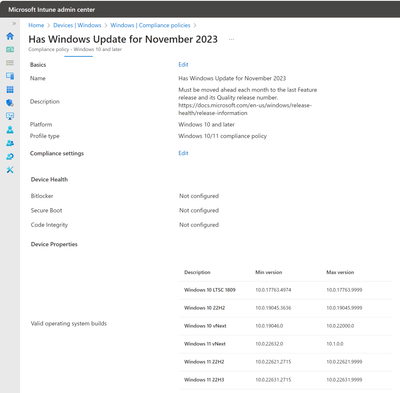Click Bitlocker setting label
The image size is (400, 393).
(42, 196)
